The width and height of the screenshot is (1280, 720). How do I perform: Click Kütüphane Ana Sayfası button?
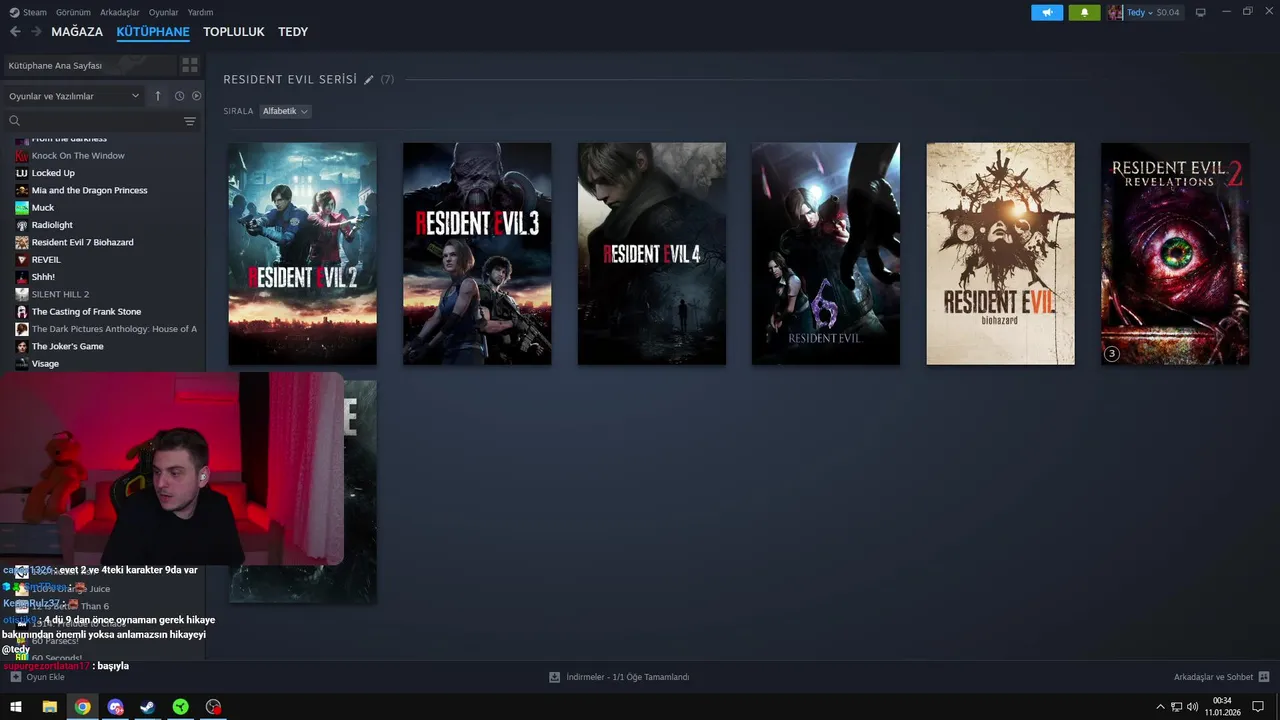coord(88,65)
